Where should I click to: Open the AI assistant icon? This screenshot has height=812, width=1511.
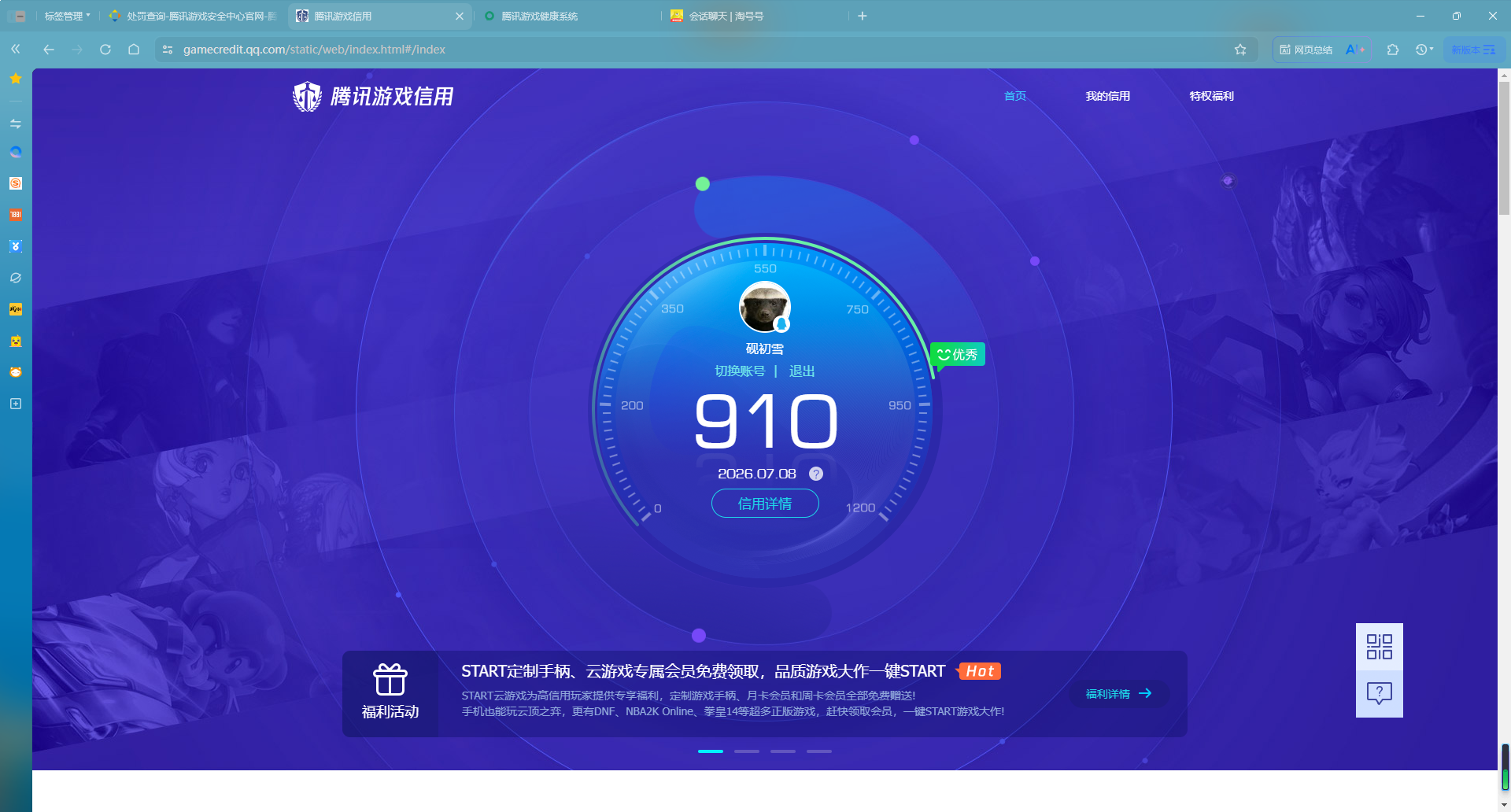pyautogui.click(x=1355, y=50)
